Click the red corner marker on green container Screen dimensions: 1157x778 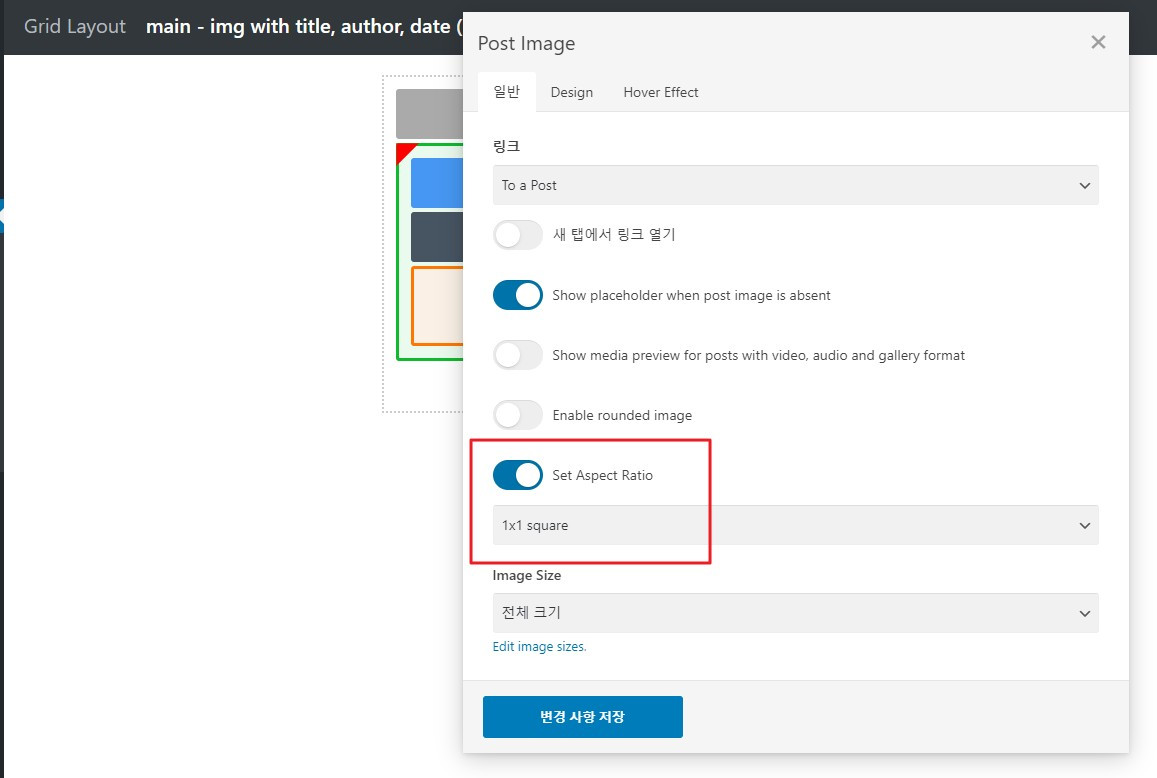tap(404, 150)
